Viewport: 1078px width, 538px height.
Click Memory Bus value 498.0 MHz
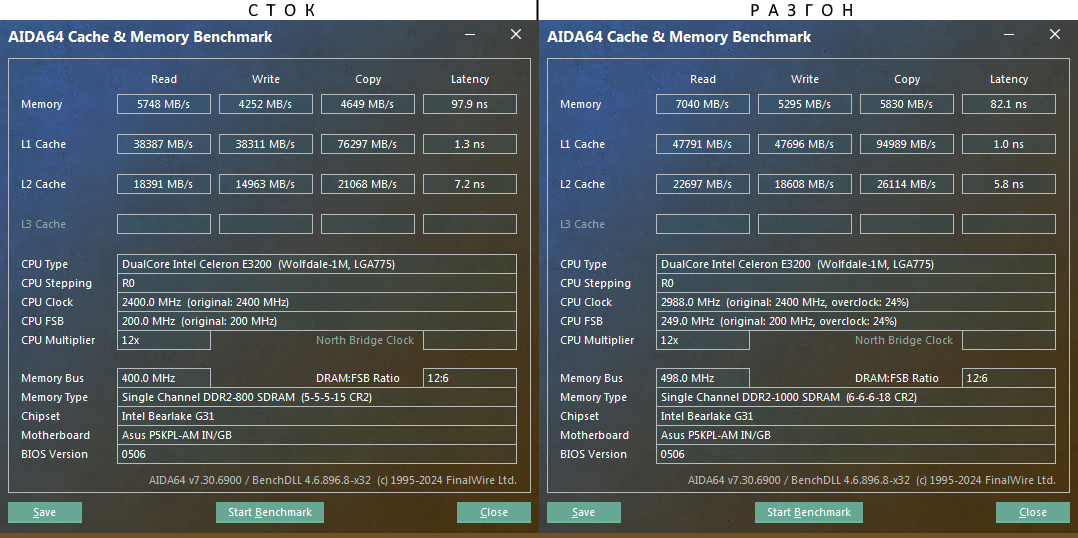tap(703, 378)
